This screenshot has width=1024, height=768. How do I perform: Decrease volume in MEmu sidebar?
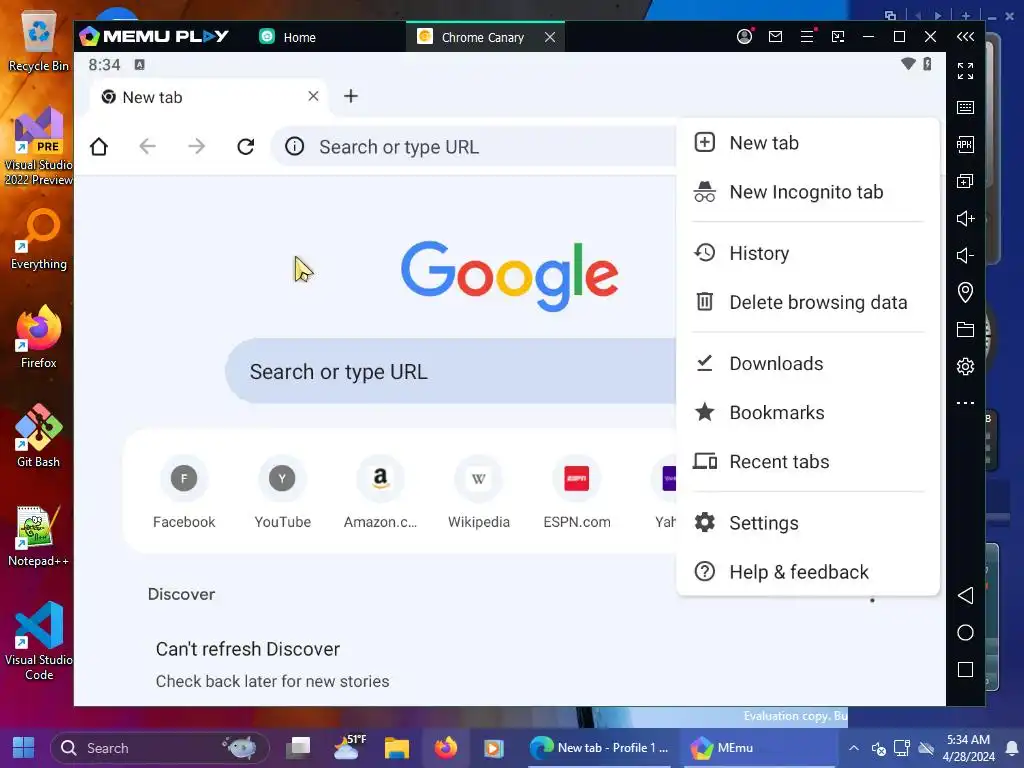coord(965,255)
